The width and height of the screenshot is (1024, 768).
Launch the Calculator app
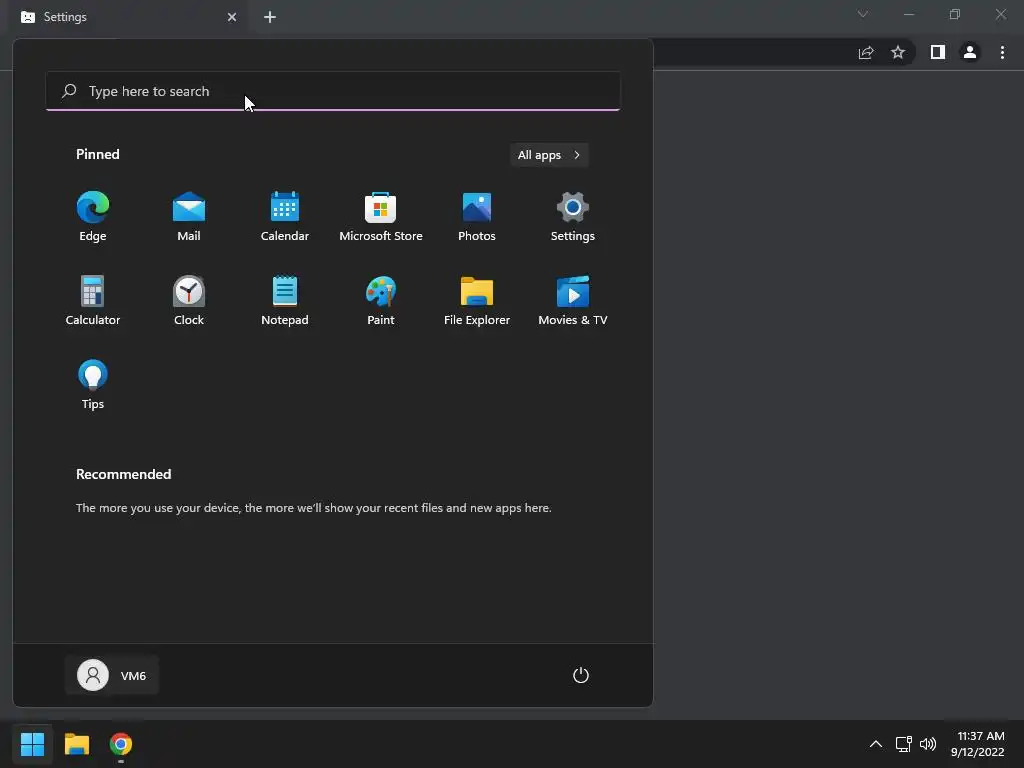pyautogui.click(x=93, y=300)
